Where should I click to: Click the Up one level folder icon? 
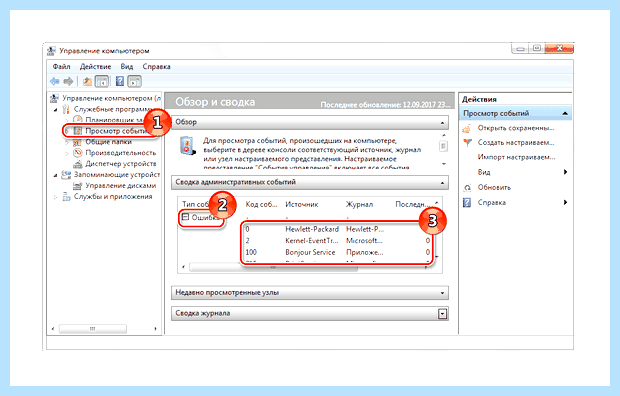click(x=87, y=81)
